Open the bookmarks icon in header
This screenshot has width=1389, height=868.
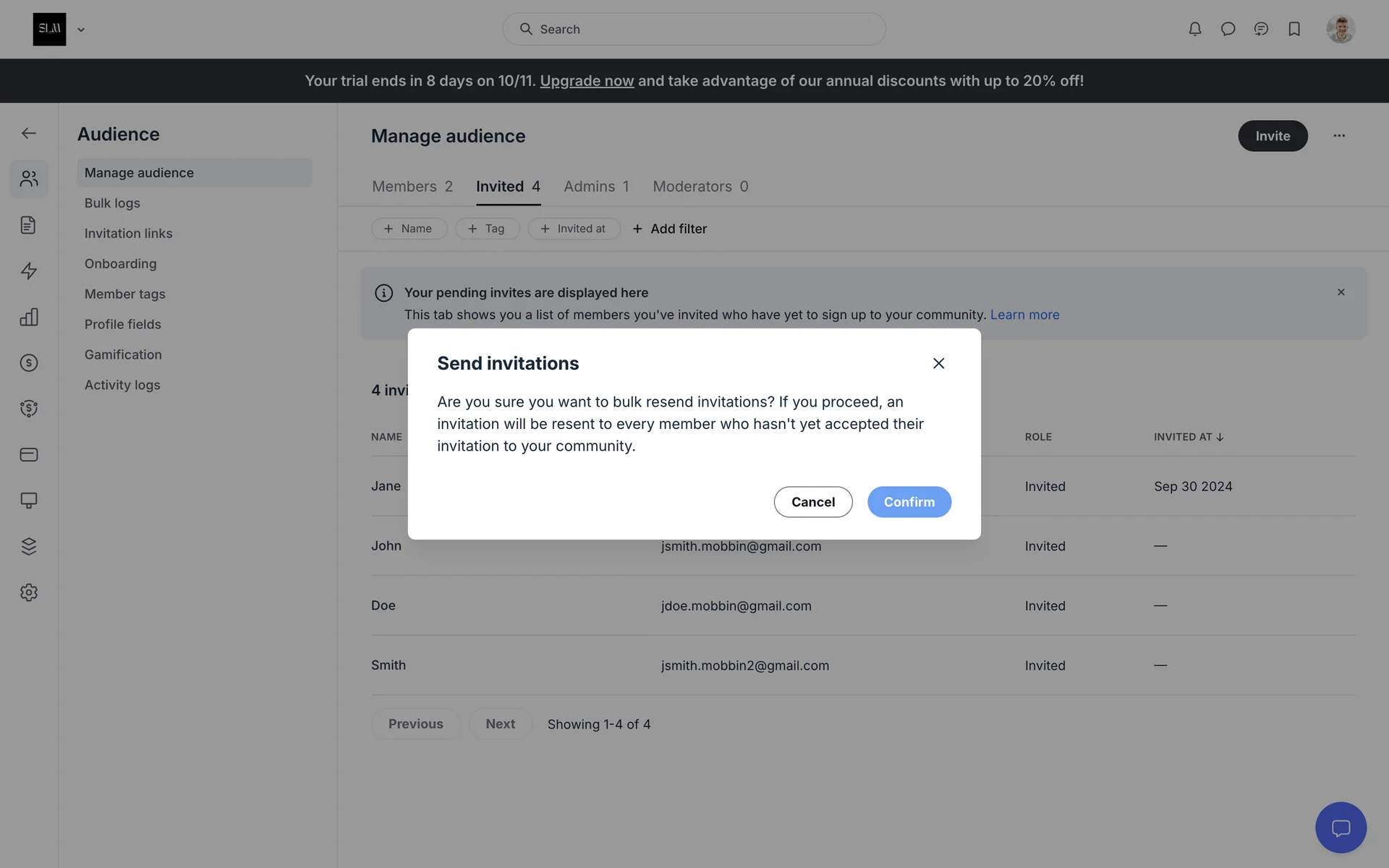(x=1294, y=29)
